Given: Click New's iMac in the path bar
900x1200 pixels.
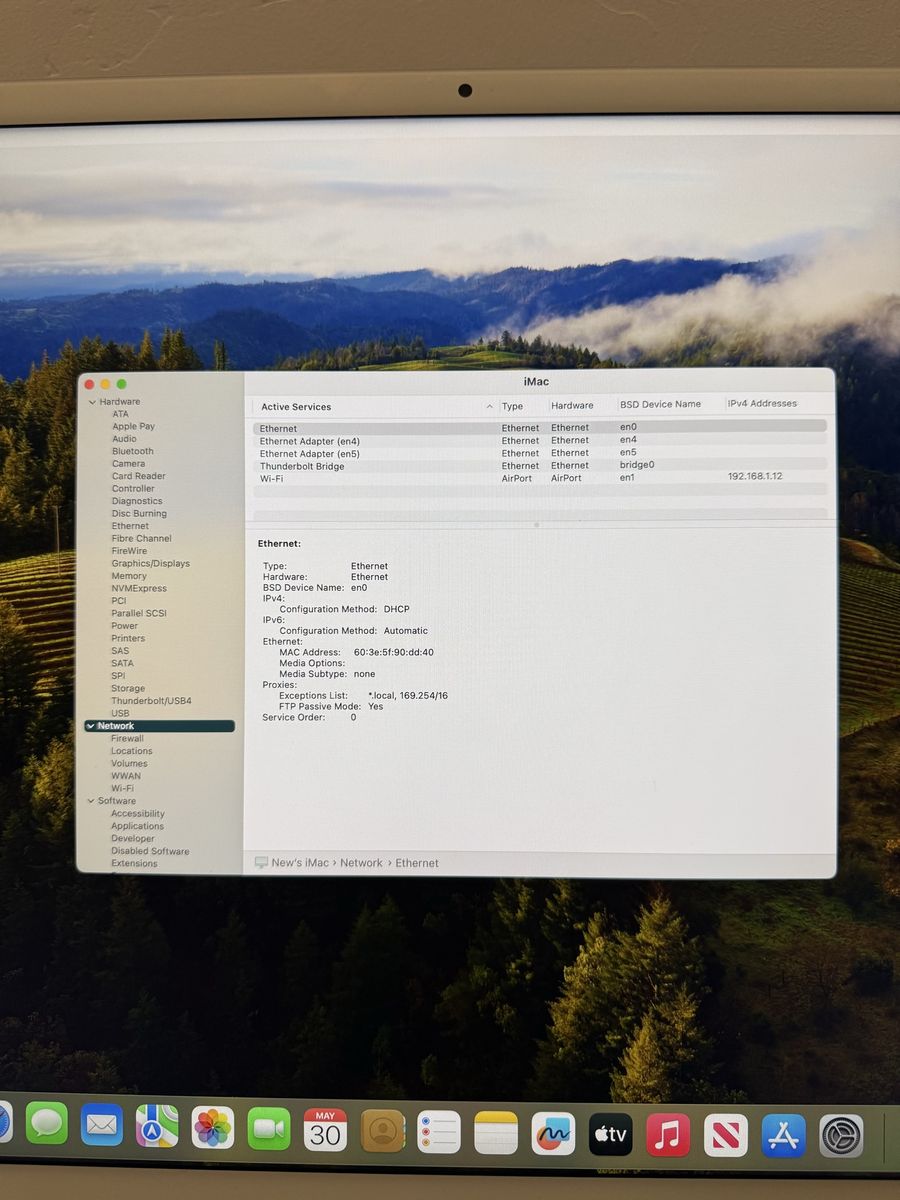Looking at the screenshot, I should pyautogui.click(x=300, y=863).
